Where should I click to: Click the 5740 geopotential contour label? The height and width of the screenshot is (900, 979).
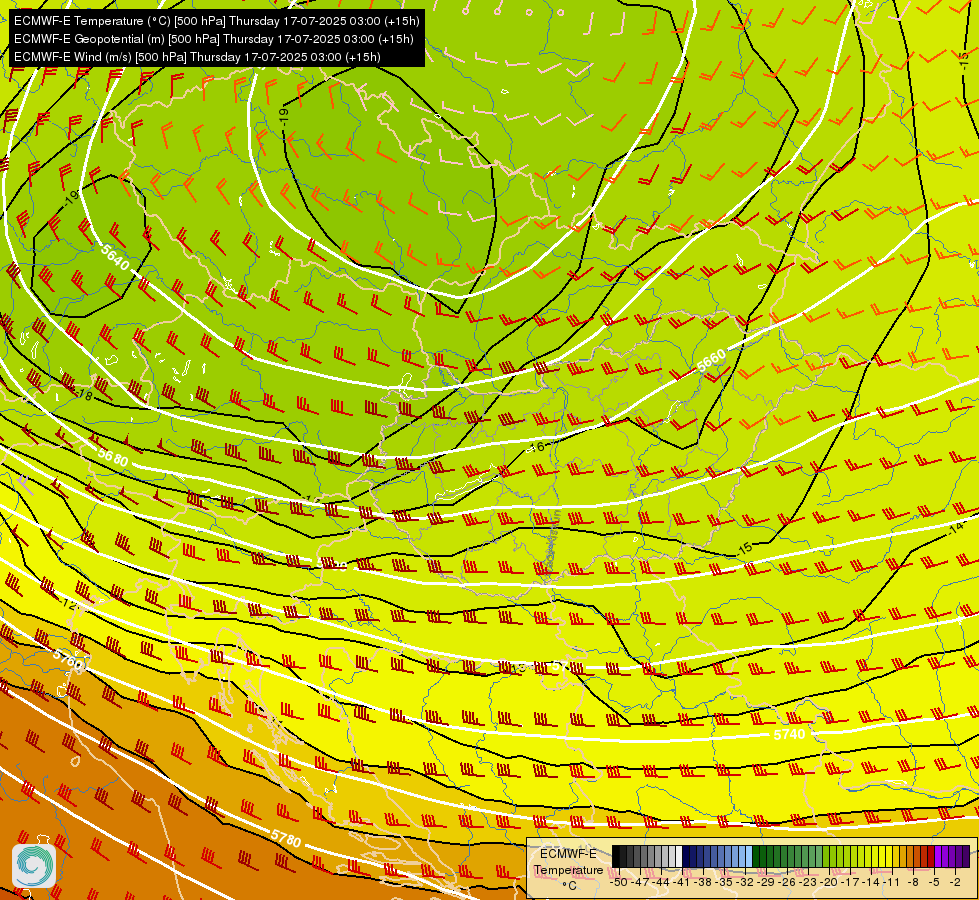point(789,734)
